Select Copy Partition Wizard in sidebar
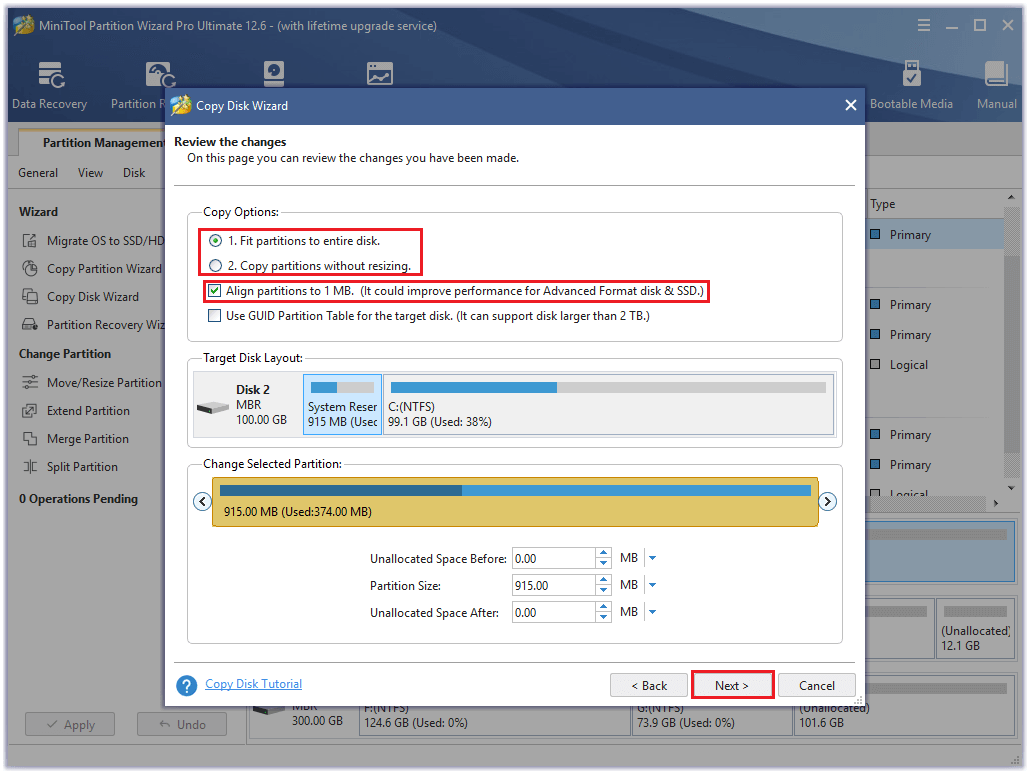The height and width of the screenshot is (775, 1033). 104,269
